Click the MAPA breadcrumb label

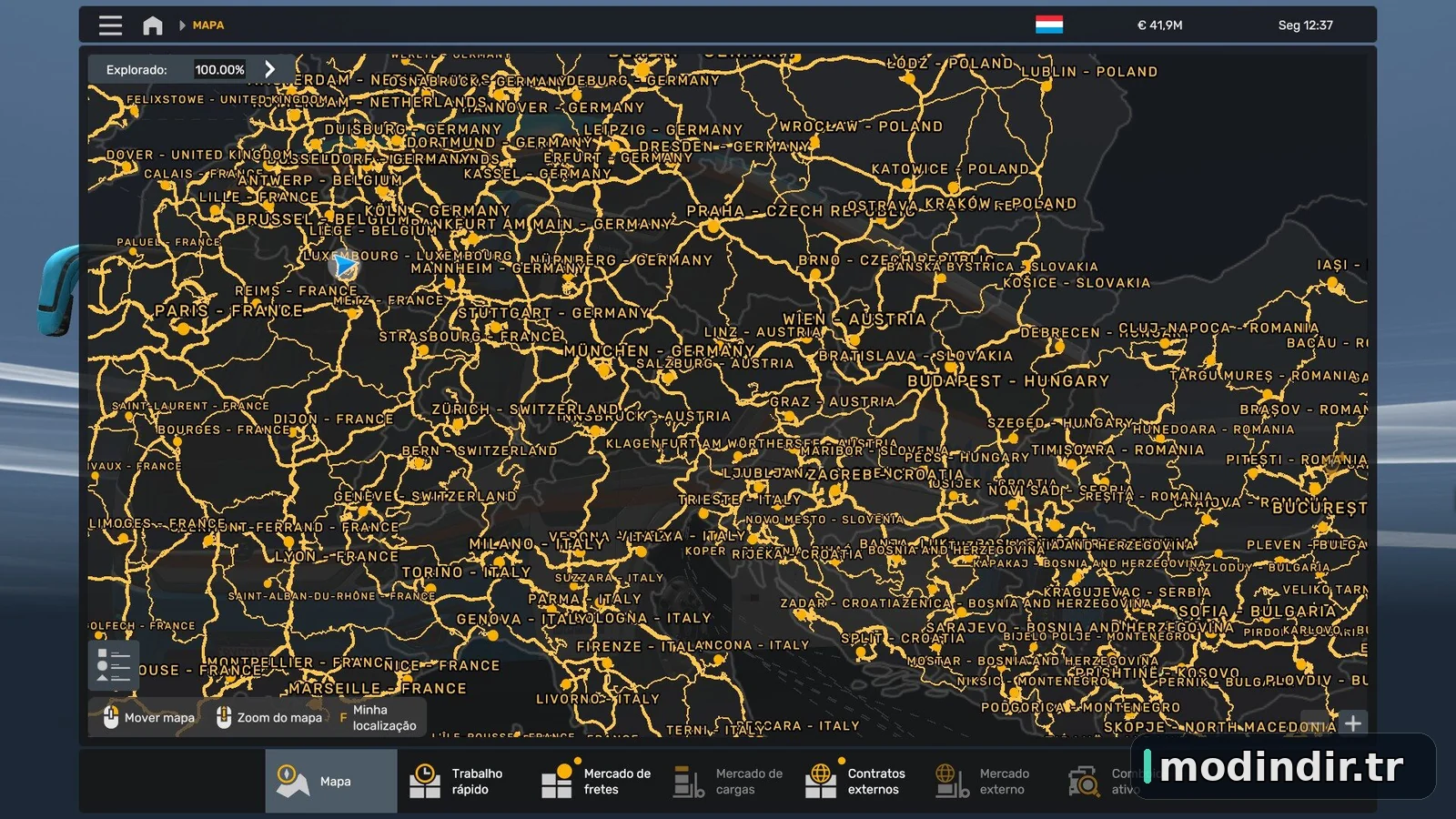[x=208, y=25]
